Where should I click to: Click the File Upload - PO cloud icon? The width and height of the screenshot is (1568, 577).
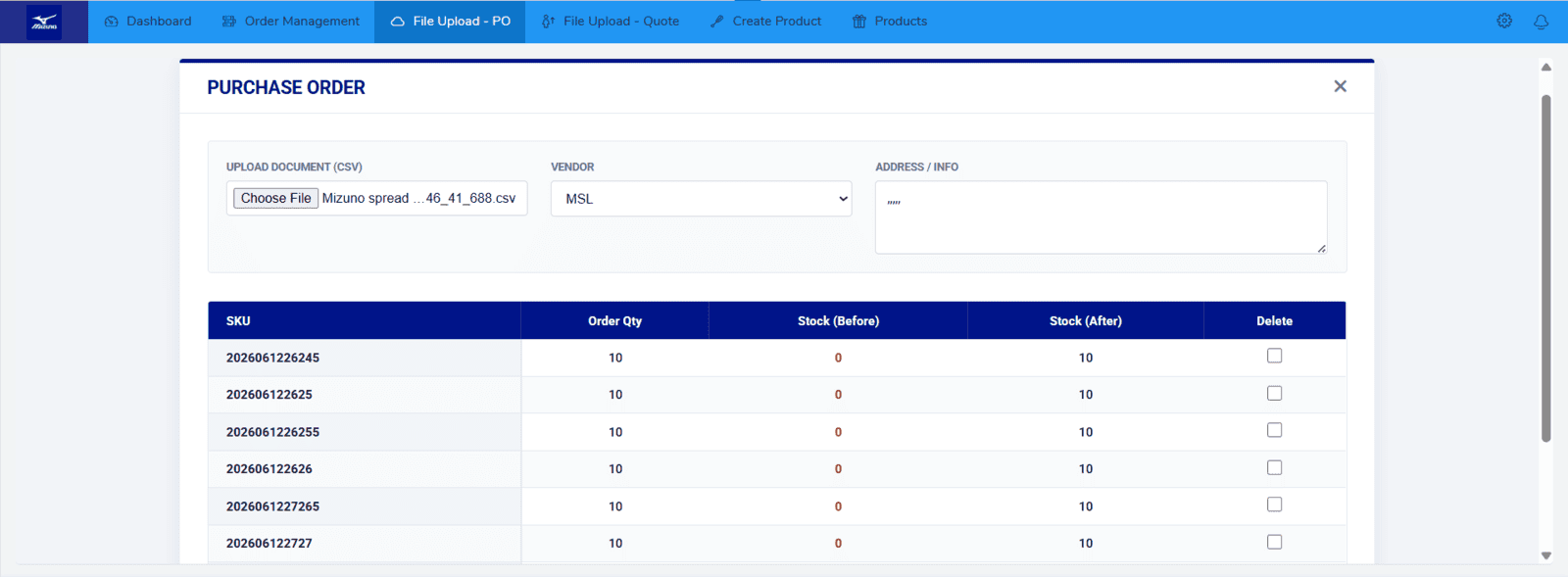[398, 22]
